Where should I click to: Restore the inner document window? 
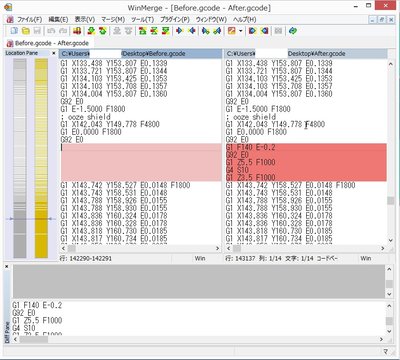pyautogui.click(x=382, y=20)
